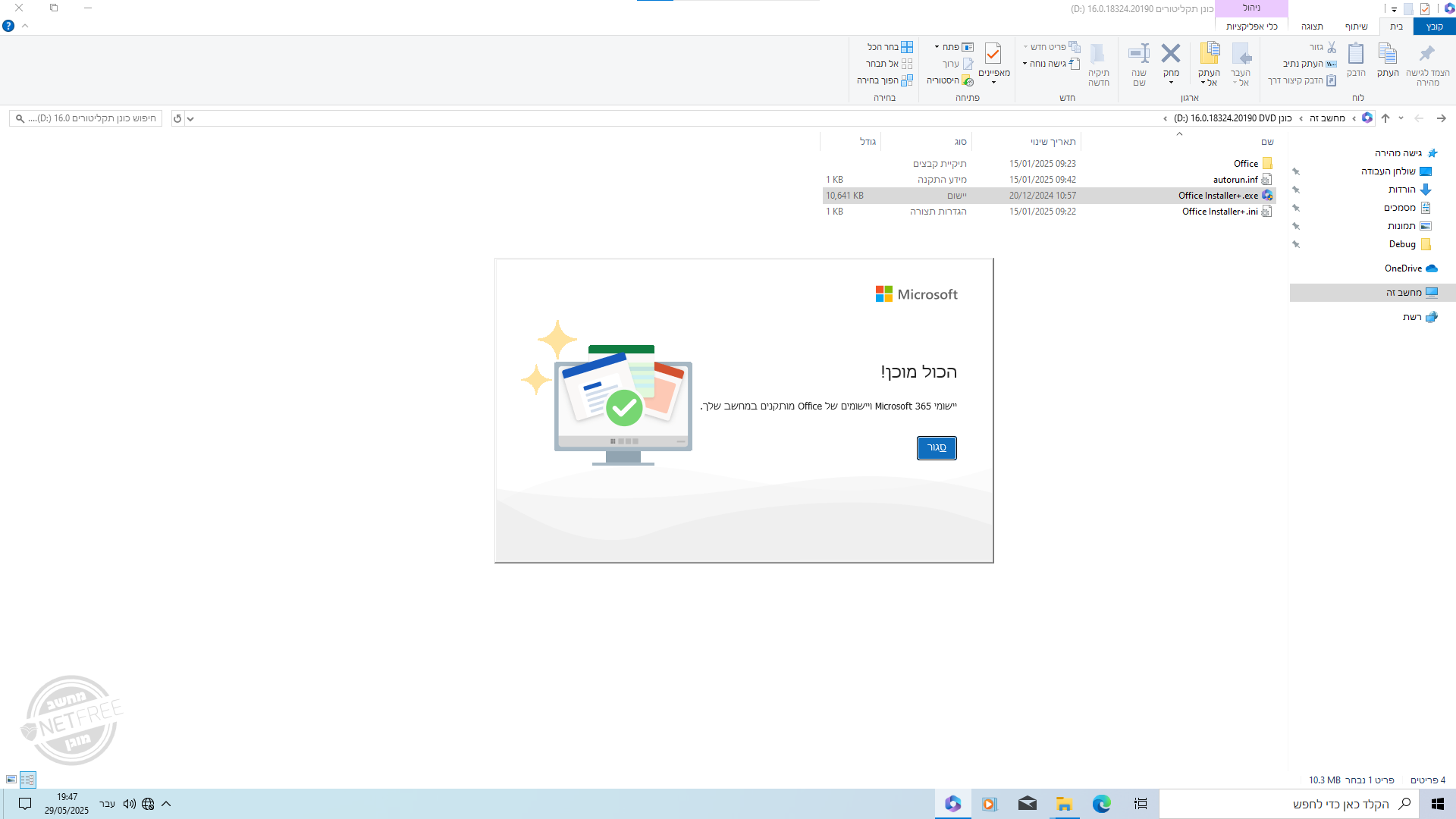Screen dimensions: 1456x819
Task: Open Network (רשת) in the sidebar
Action: (x=1420, y=317)
